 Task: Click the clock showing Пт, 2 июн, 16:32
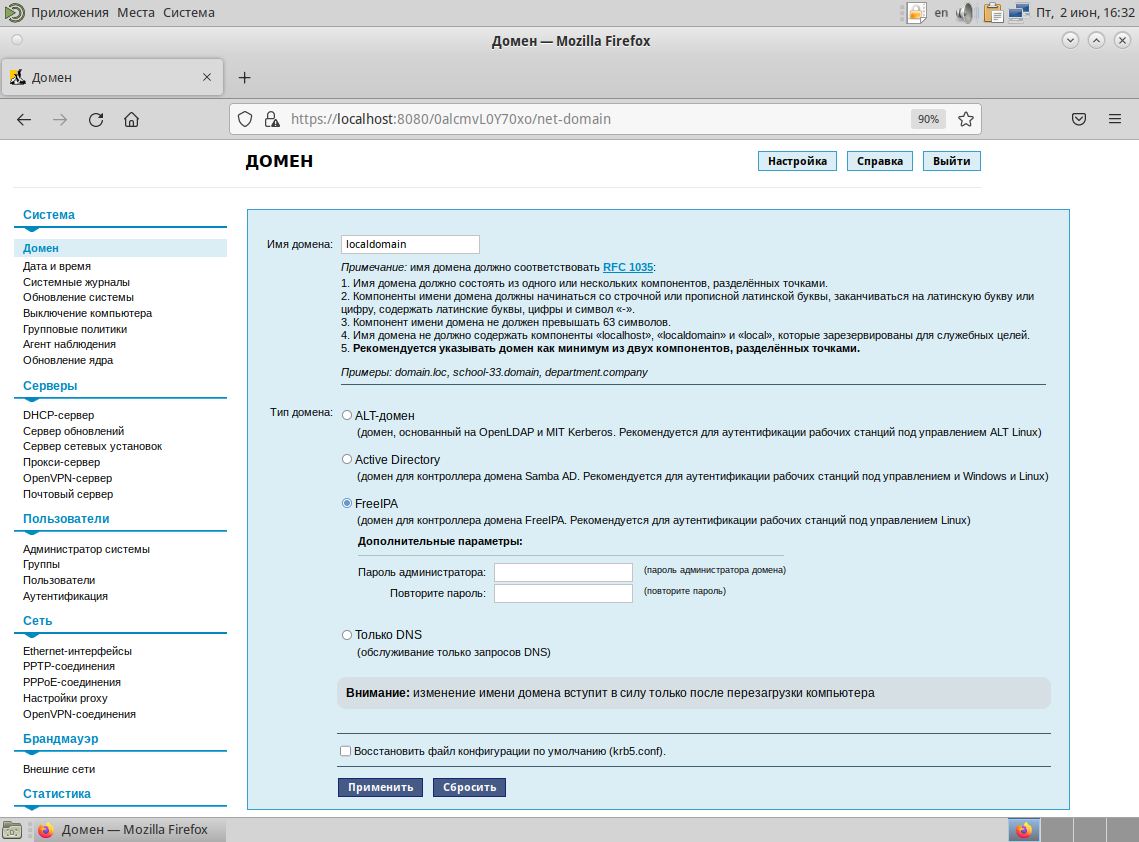[1085, 12]
